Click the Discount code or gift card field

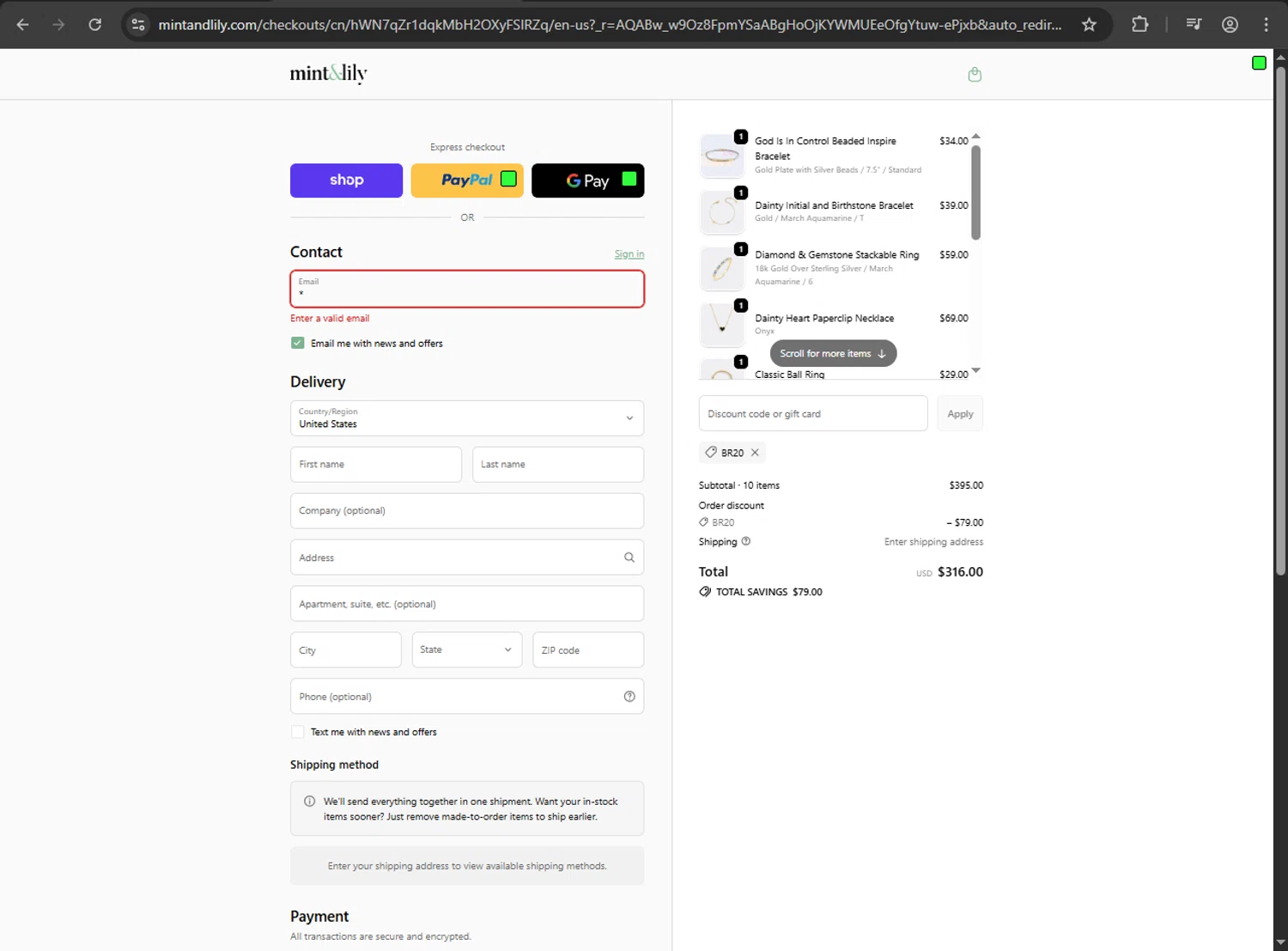click(812, 414)
